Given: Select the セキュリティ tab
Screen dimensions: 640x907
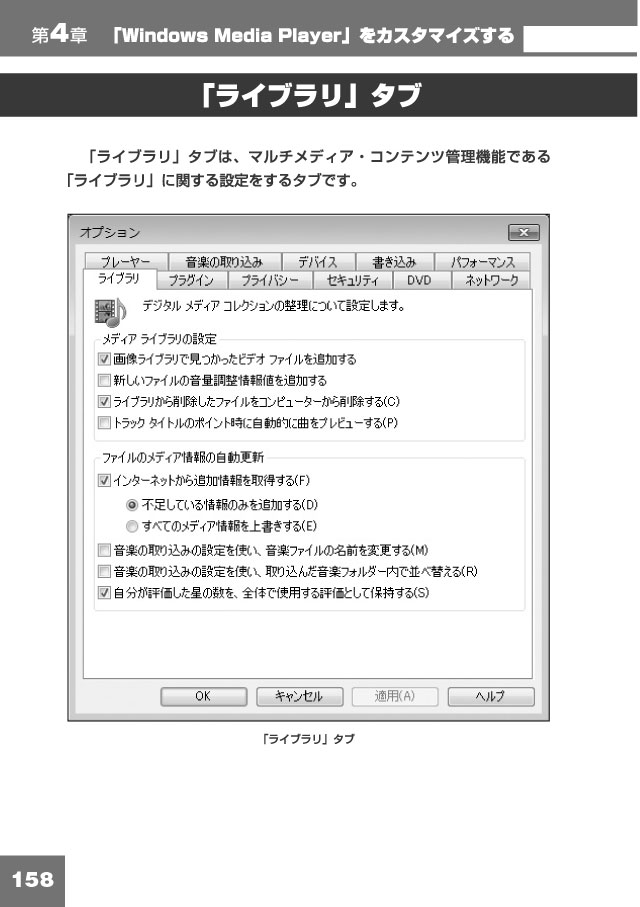Looking at the screenshot, I should 352,281.
